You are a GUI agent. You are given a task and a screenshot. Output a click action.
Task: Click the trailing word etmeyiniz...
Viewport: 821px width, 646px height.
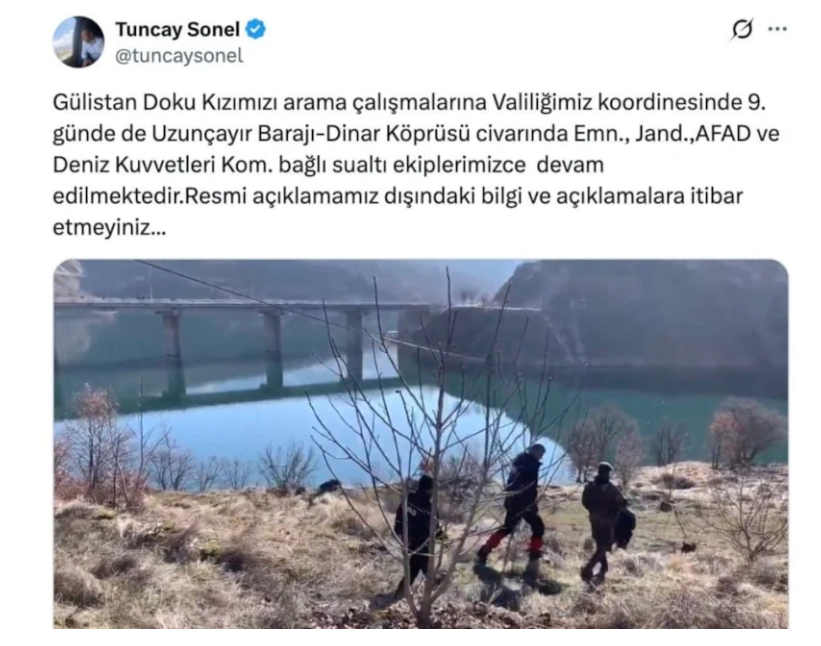click(109, 228)
